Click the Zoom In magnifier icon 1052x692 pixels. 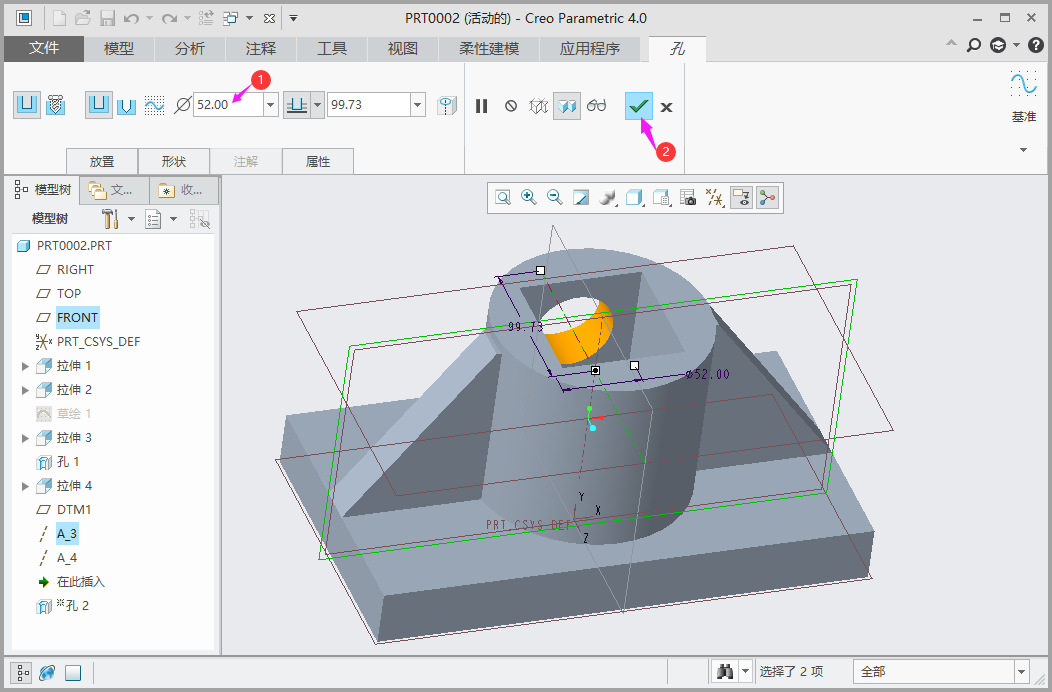click(528, 198)
